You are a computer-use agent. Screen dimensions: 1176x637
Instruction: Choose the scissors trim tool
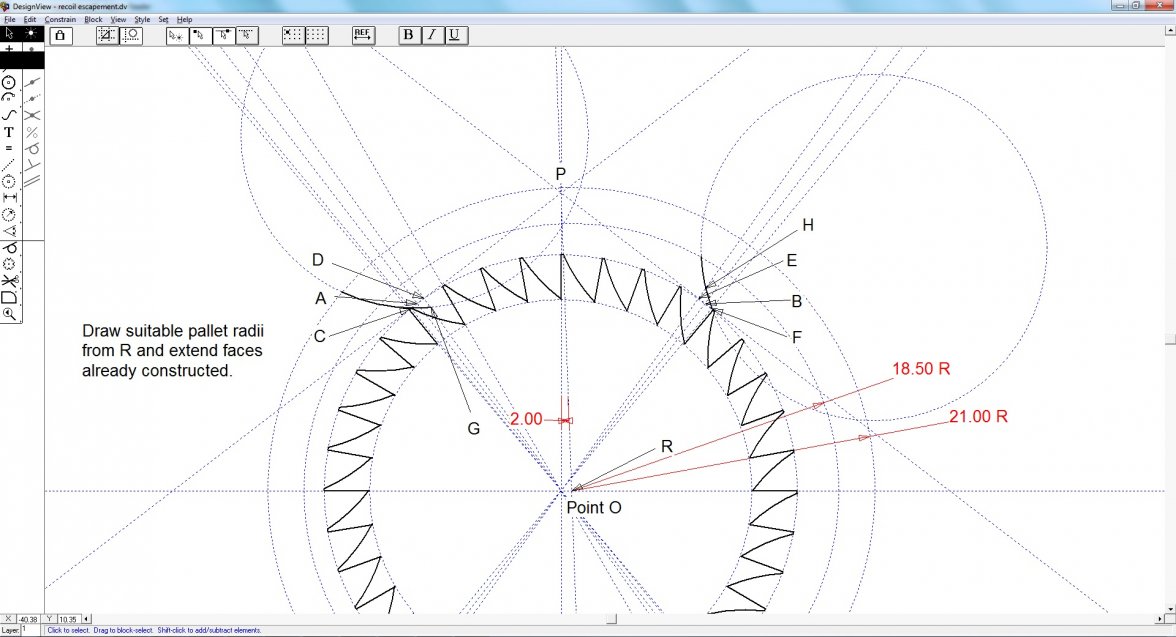pyautogui.click(x=10, y=281)
